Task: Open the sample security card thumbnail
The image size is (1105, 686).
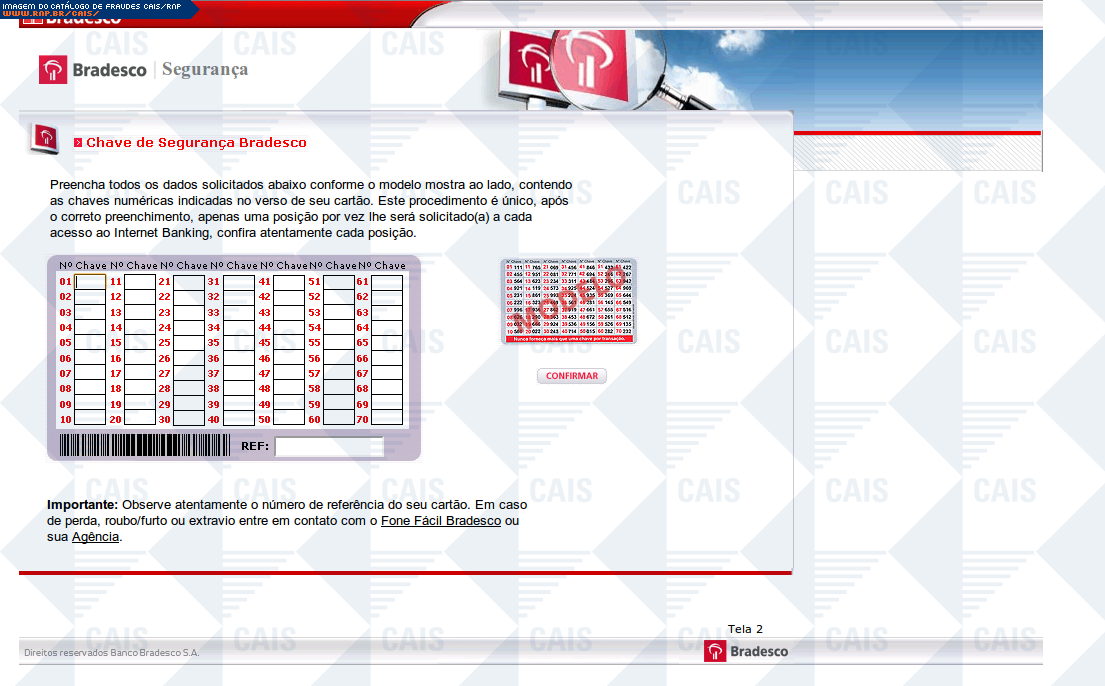Action: coord(568,301)
